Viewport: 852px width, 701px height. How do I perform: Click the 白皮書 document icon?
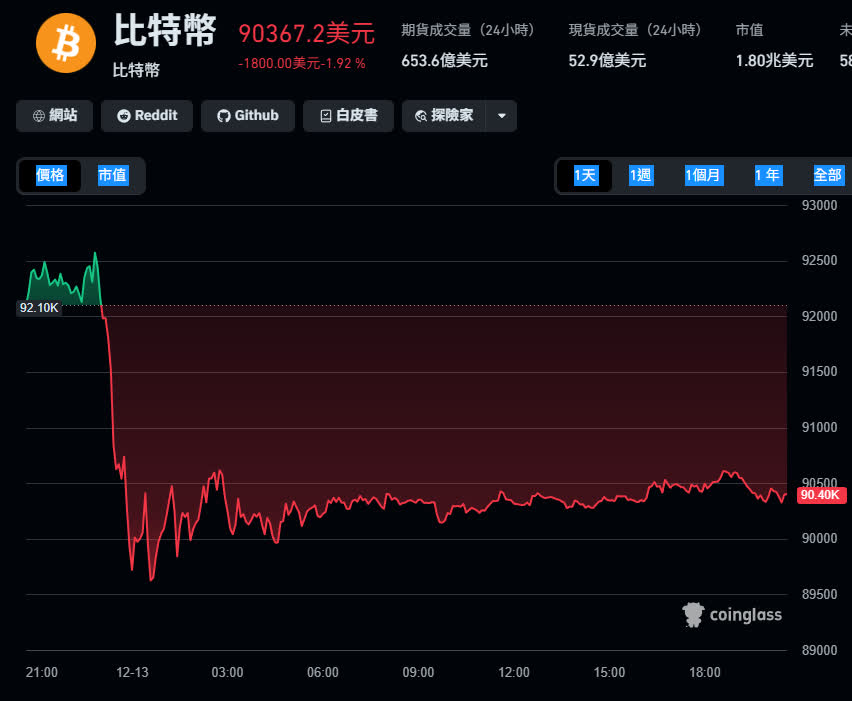tap(325, 116)
